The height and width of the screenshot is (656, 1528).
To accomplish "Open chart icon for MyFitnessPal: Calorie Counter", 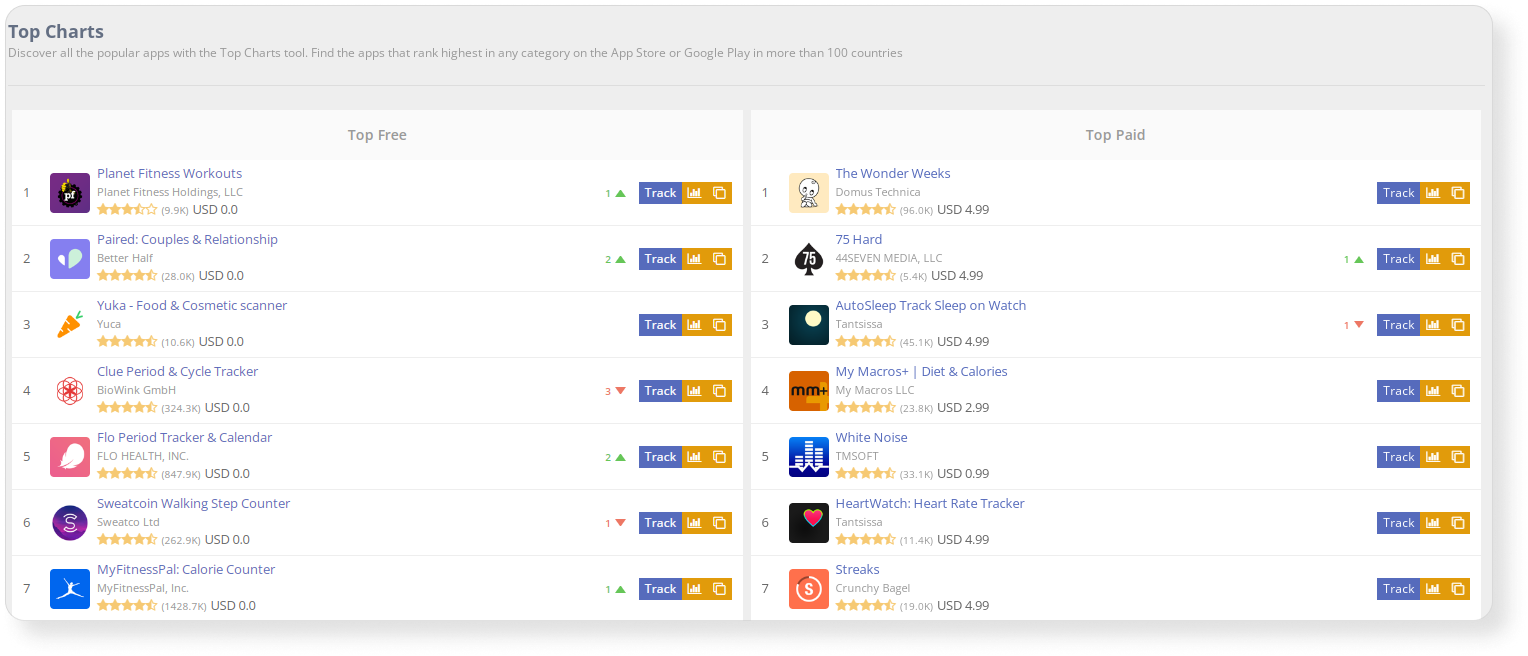I will coord(694,589).
